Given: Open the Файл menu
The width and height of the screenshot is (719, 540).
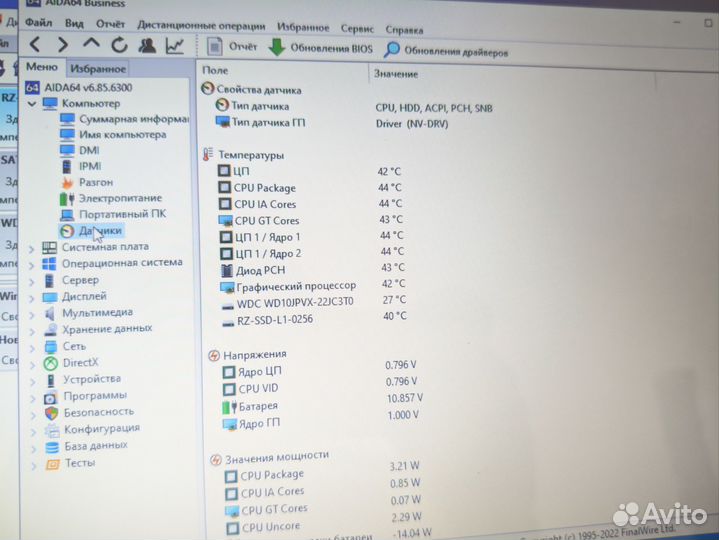Looking at the screenshot, I should click(x=39, y=22).
